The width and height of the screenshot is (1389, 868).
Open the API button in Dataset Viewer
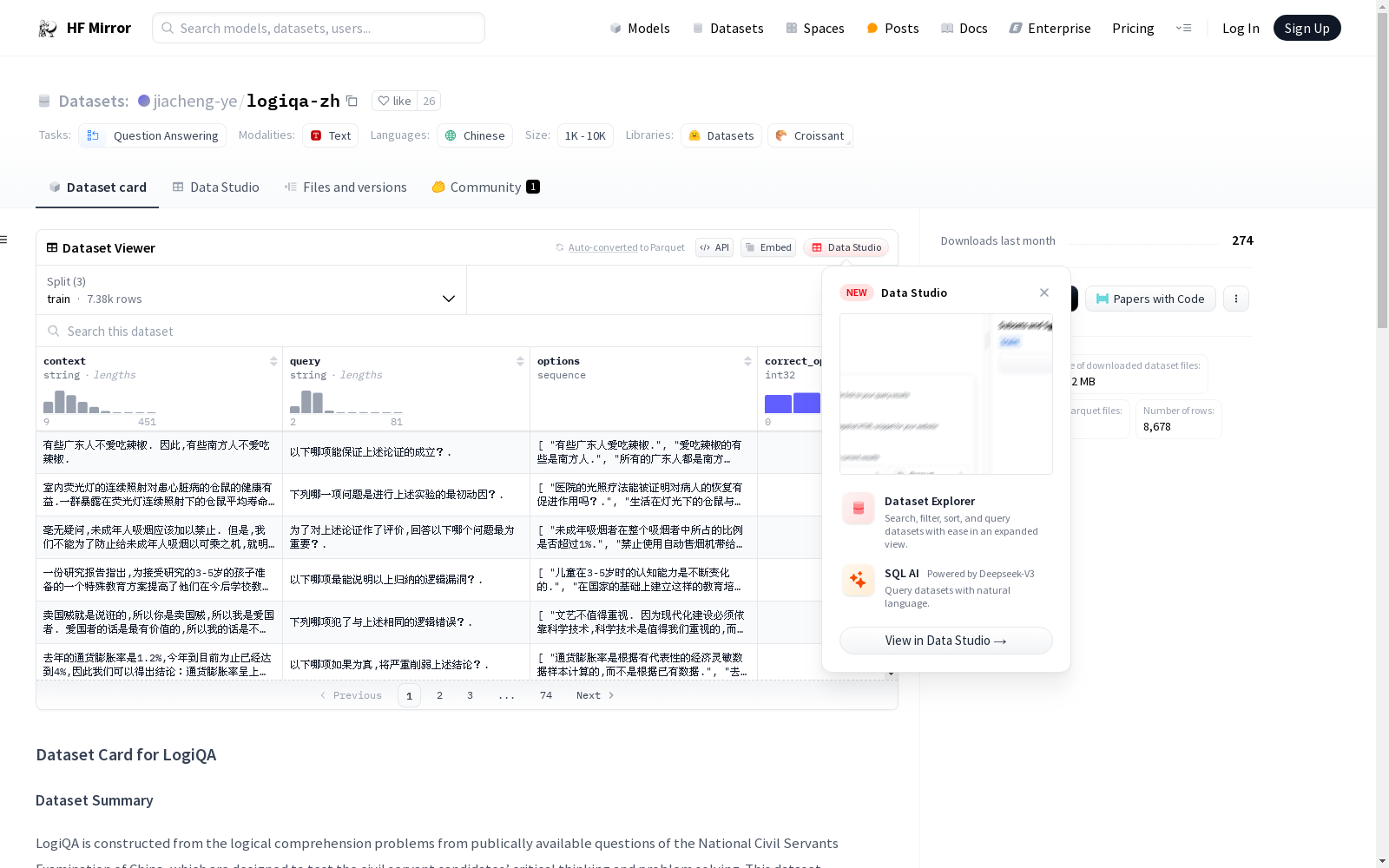pos(714,247)
